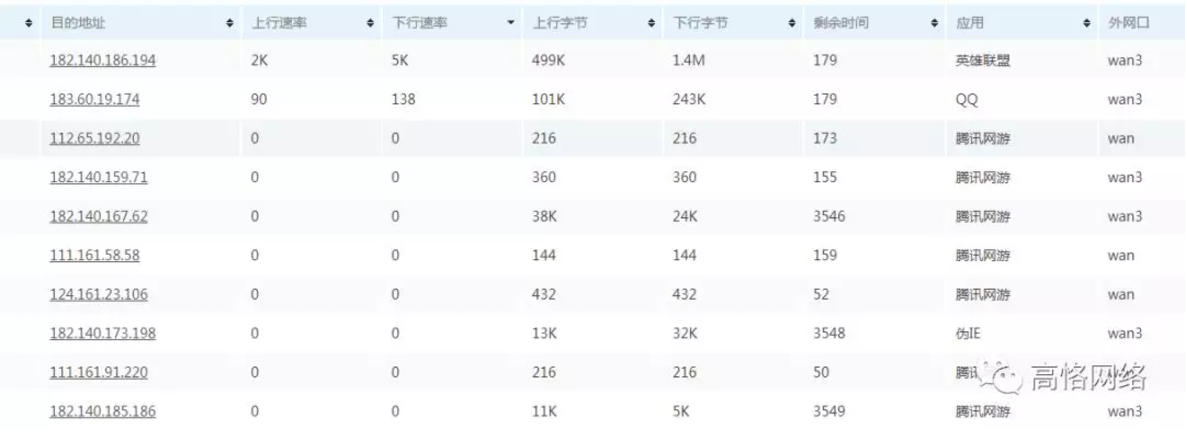The height and width of the screenshot is (434, 1187).
Task: Select the 伪IE application cell
Action: [970, 333]
